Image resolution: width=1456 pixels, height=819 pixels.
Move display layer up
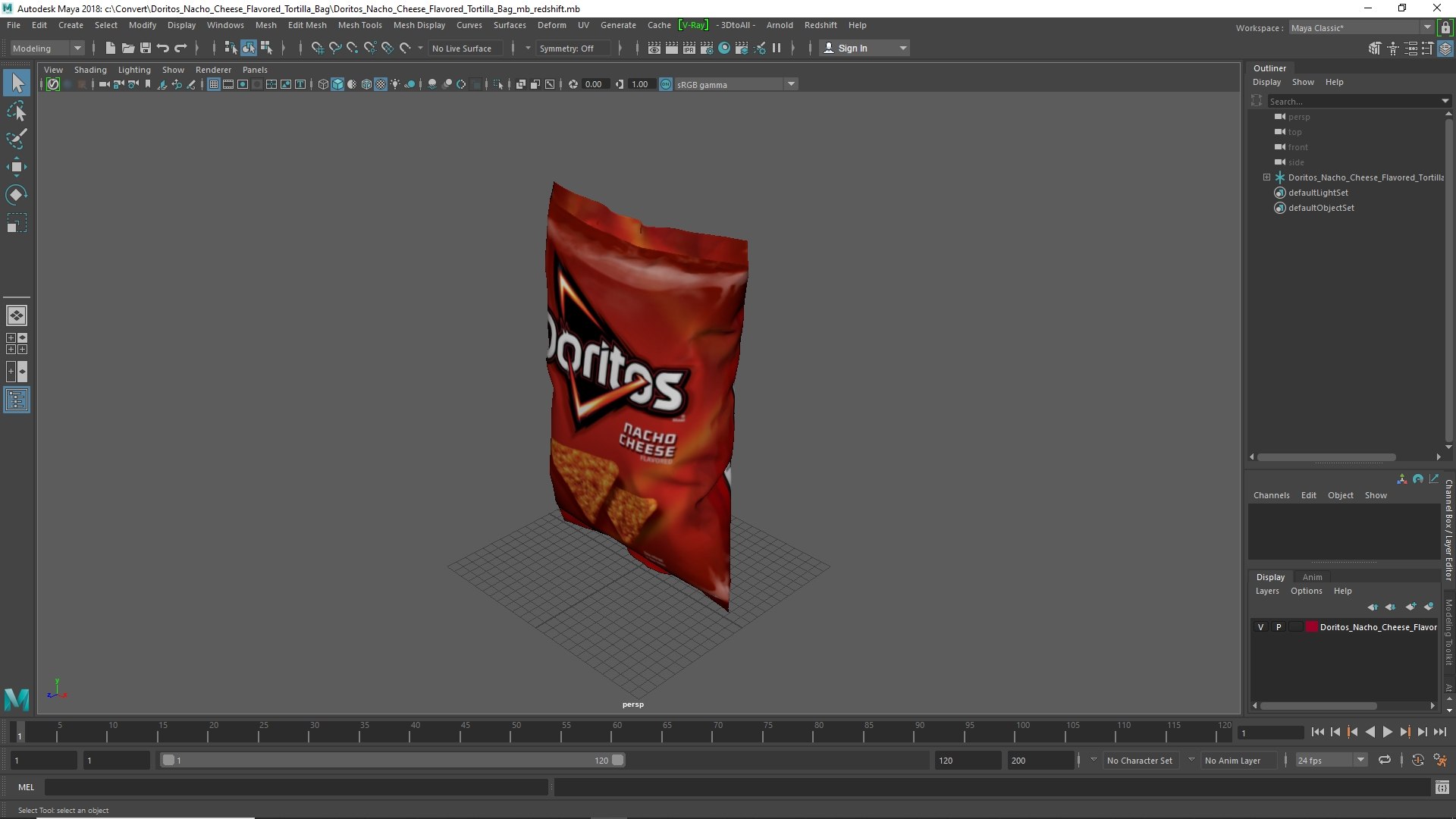pos(1373,607)
